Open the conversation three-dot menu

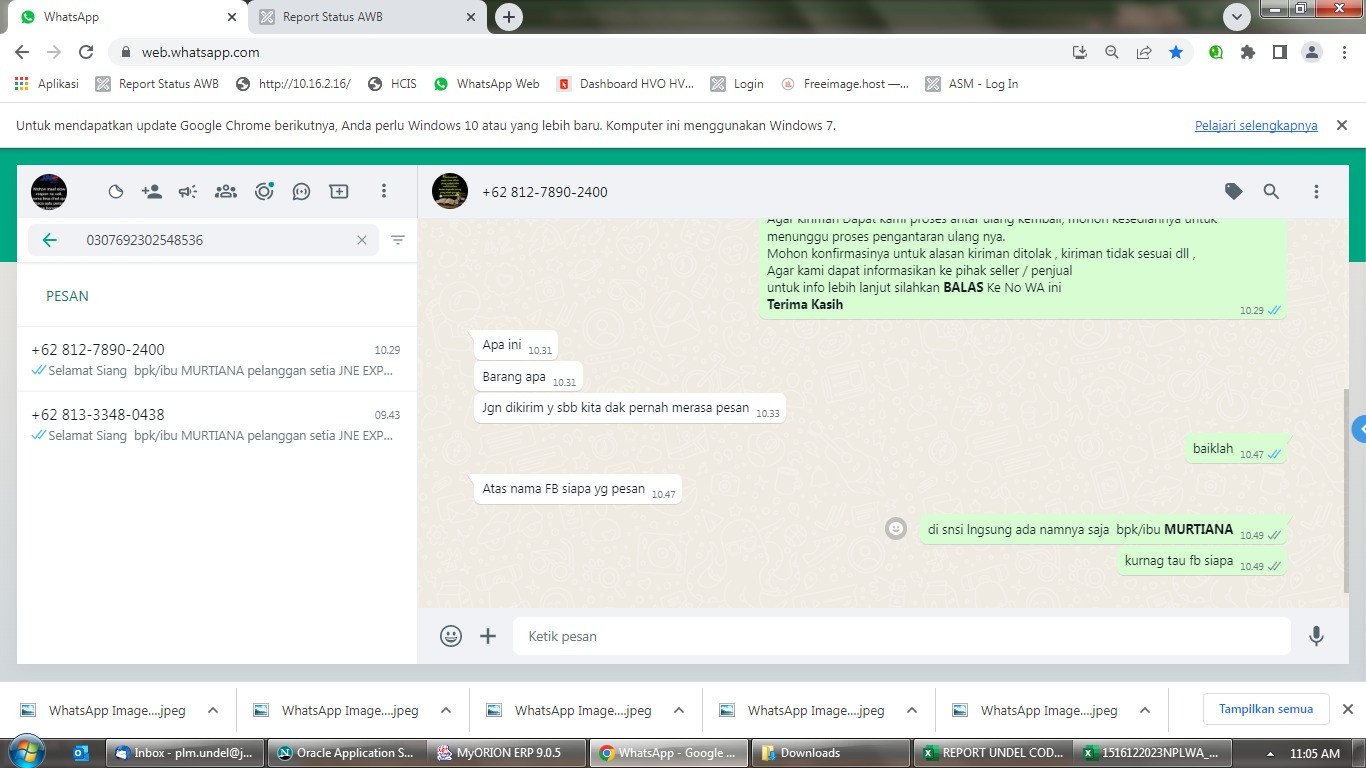click(x=1316, y=192)
